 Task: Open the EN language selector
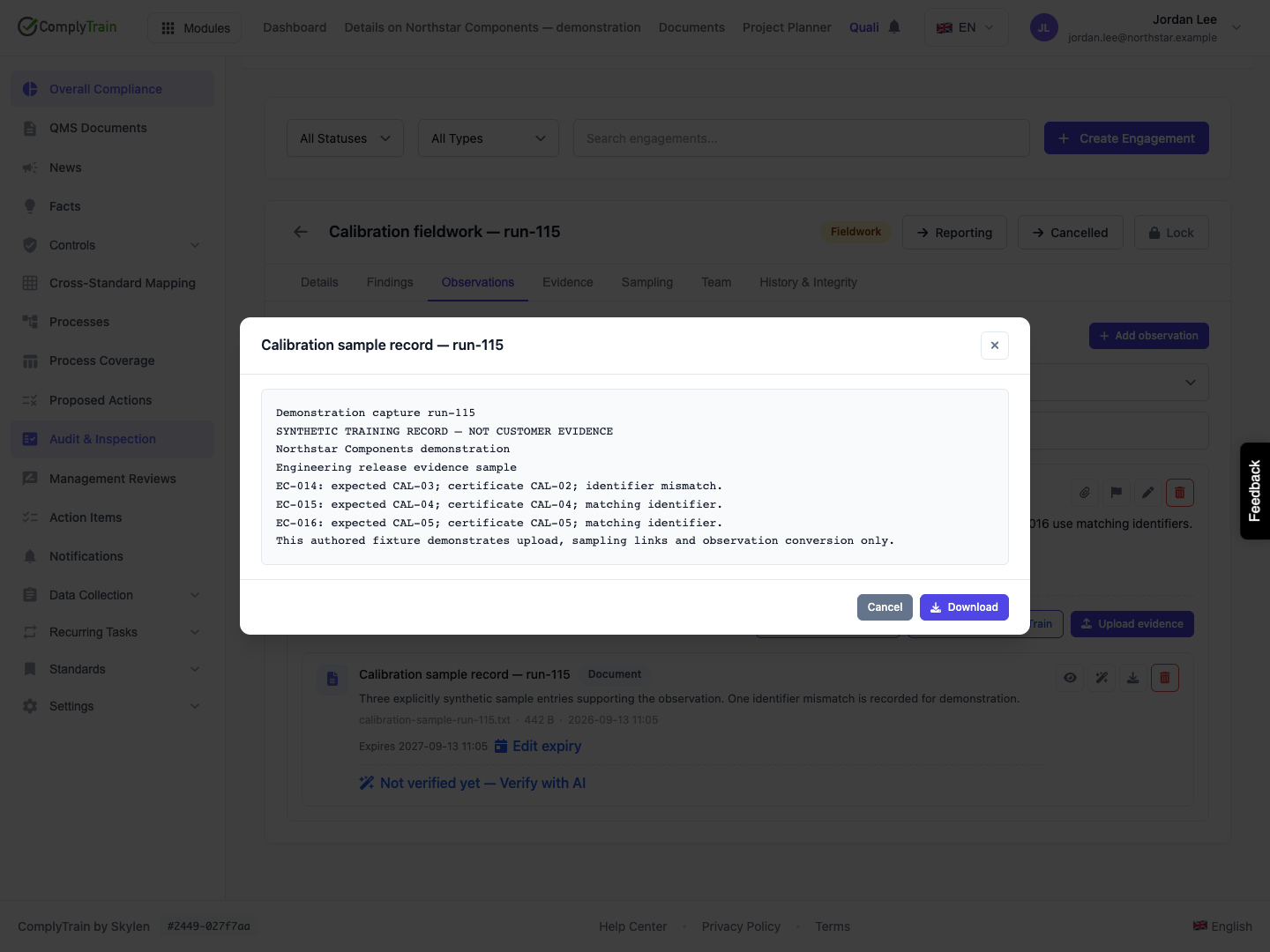point(966,27)
